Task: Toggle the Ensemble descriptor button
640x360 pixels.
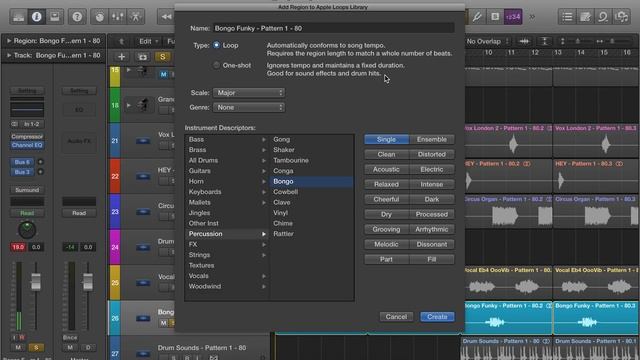Action: pos(432,139)
